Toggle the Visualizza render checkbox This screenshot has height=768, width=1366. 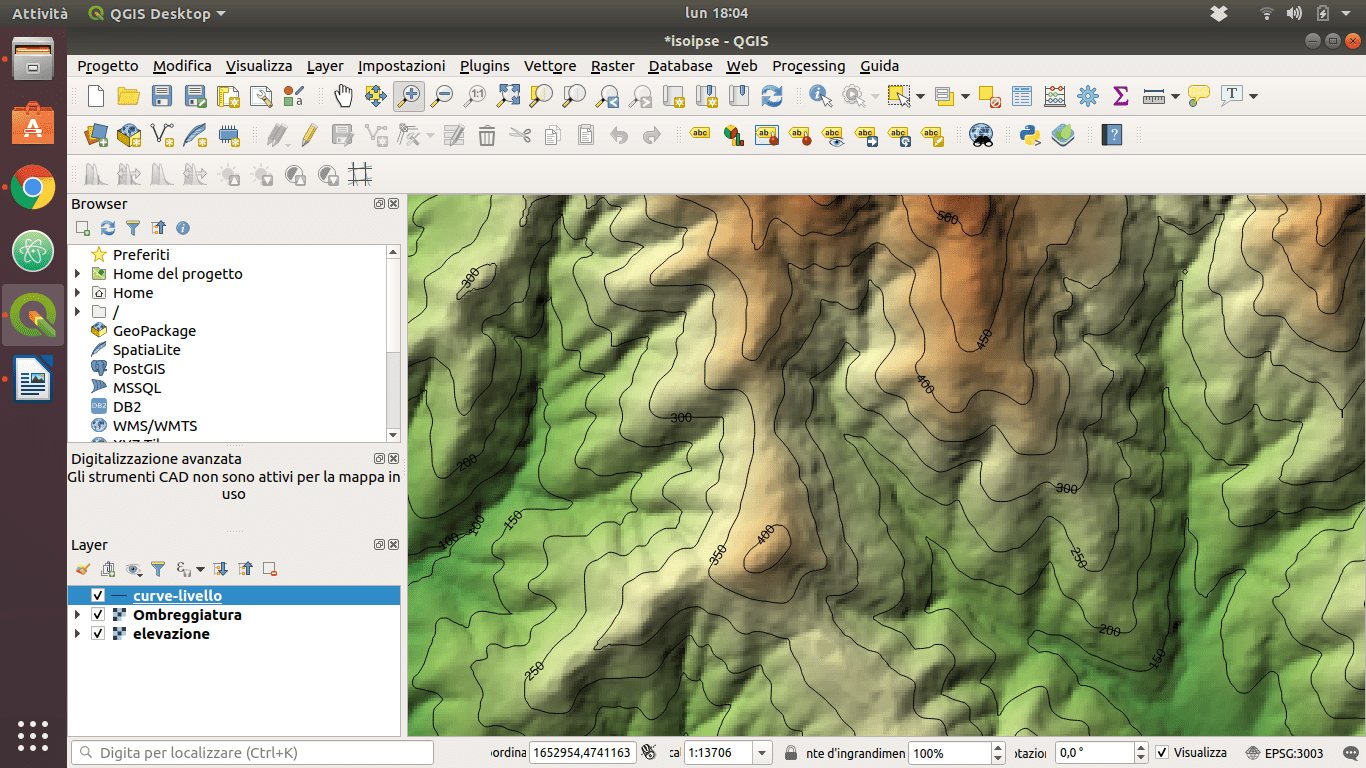point(1161,752)
